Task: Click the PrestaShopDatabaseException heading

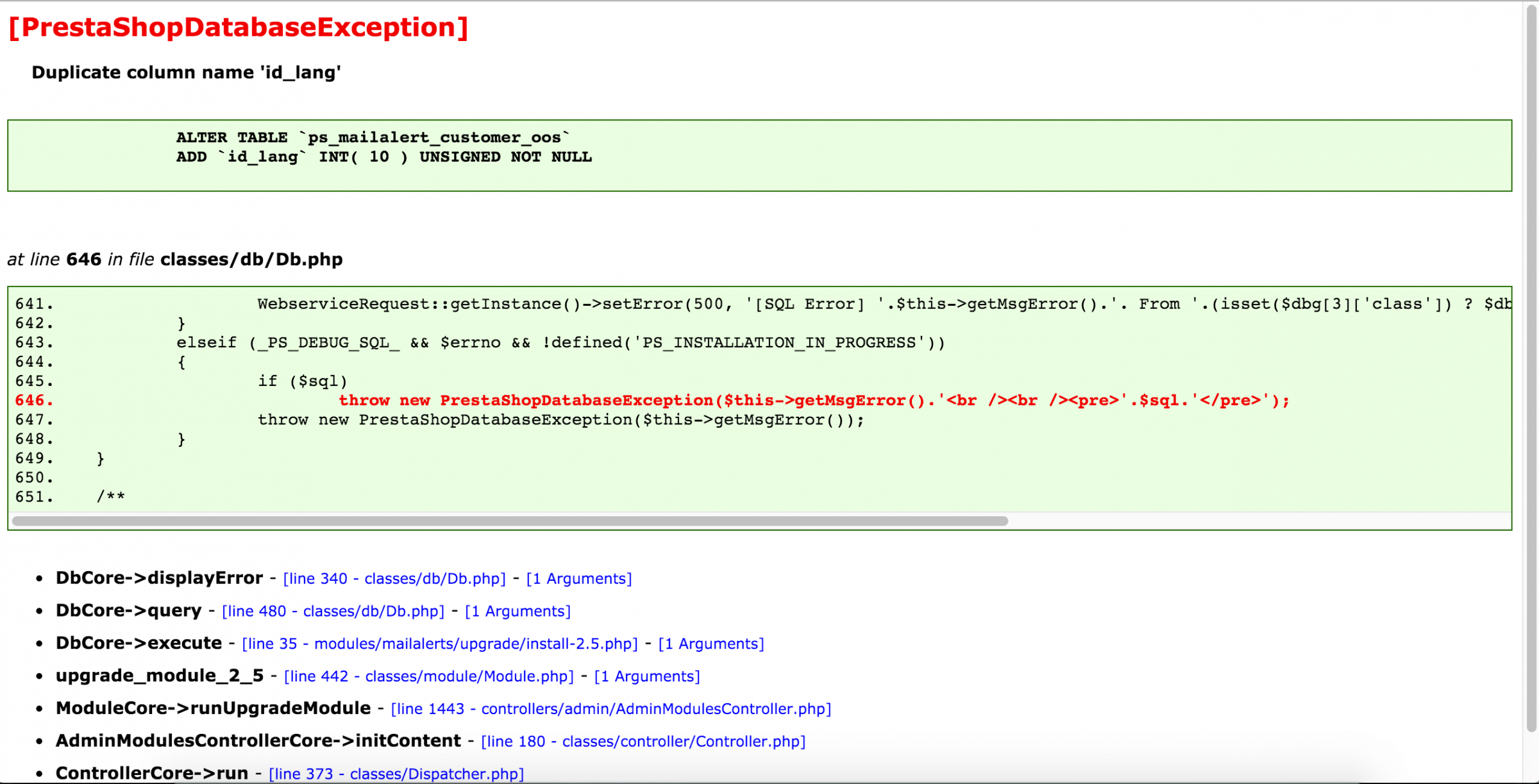Action: coord(238,28)
